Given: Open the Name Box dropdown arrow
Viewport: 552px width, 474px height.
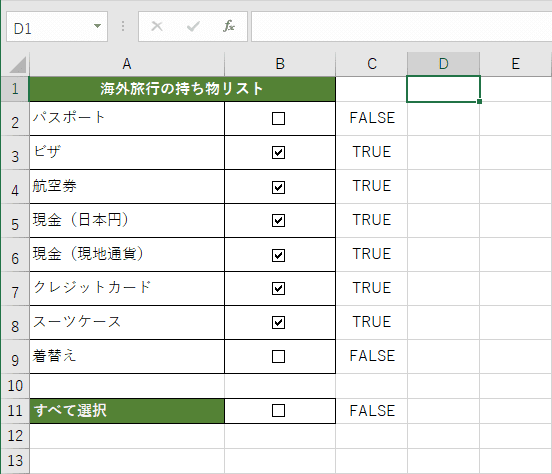Looking at the screenshot, I should [x=98, y=26].
